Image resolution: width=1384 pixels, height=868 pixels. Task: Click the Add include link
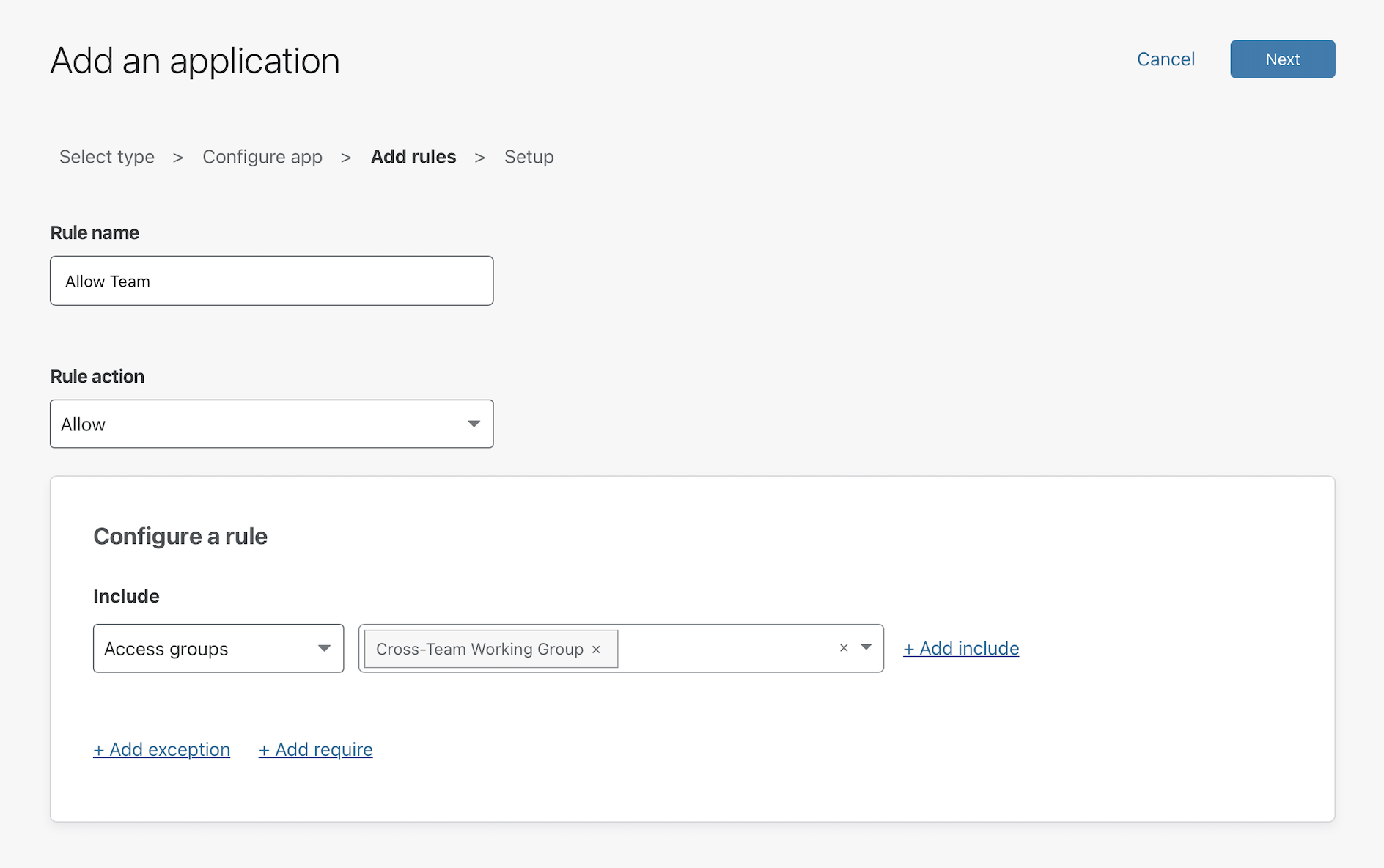click(961, 649)
